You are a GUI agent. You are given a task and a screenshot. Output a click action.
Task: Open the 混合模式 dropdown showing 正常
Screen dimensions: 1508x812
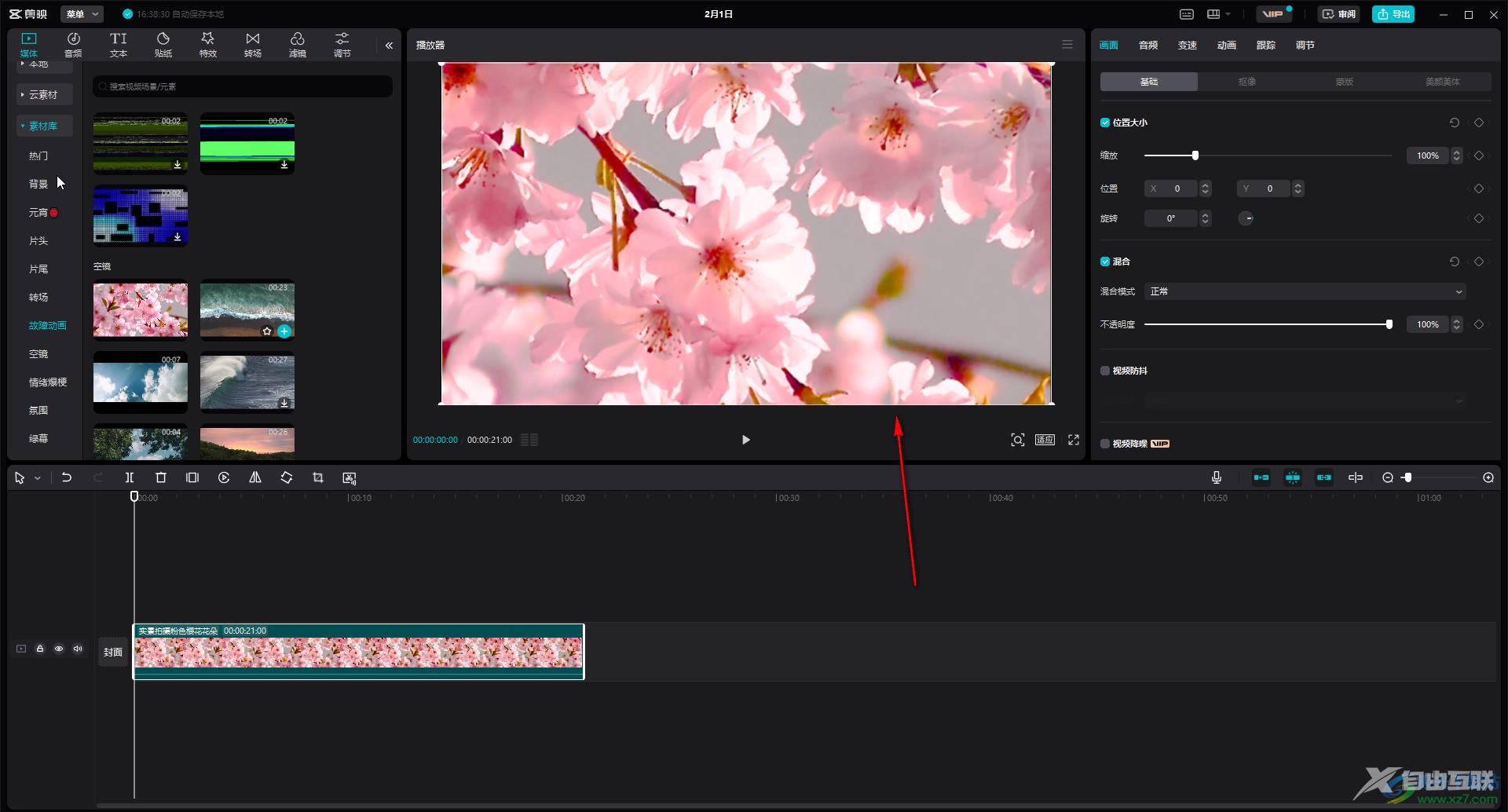pyautogui.click(x=1305, y=291)
